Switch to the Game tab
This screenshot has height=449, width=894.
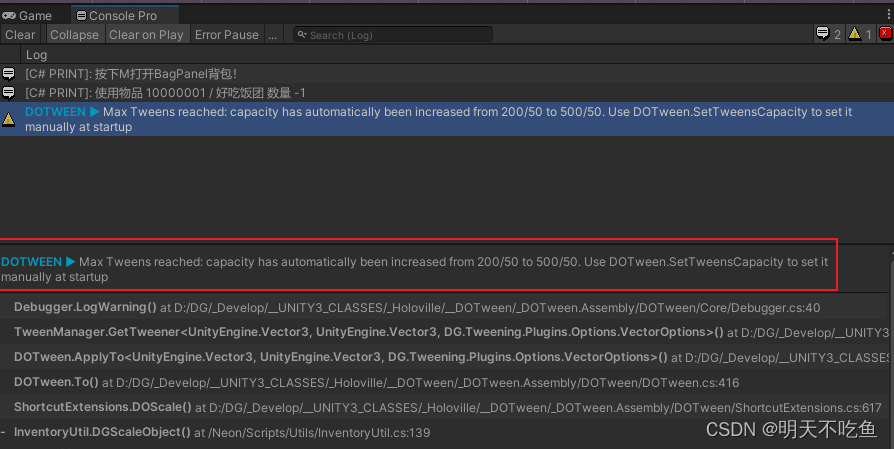[x=27, y=15]
